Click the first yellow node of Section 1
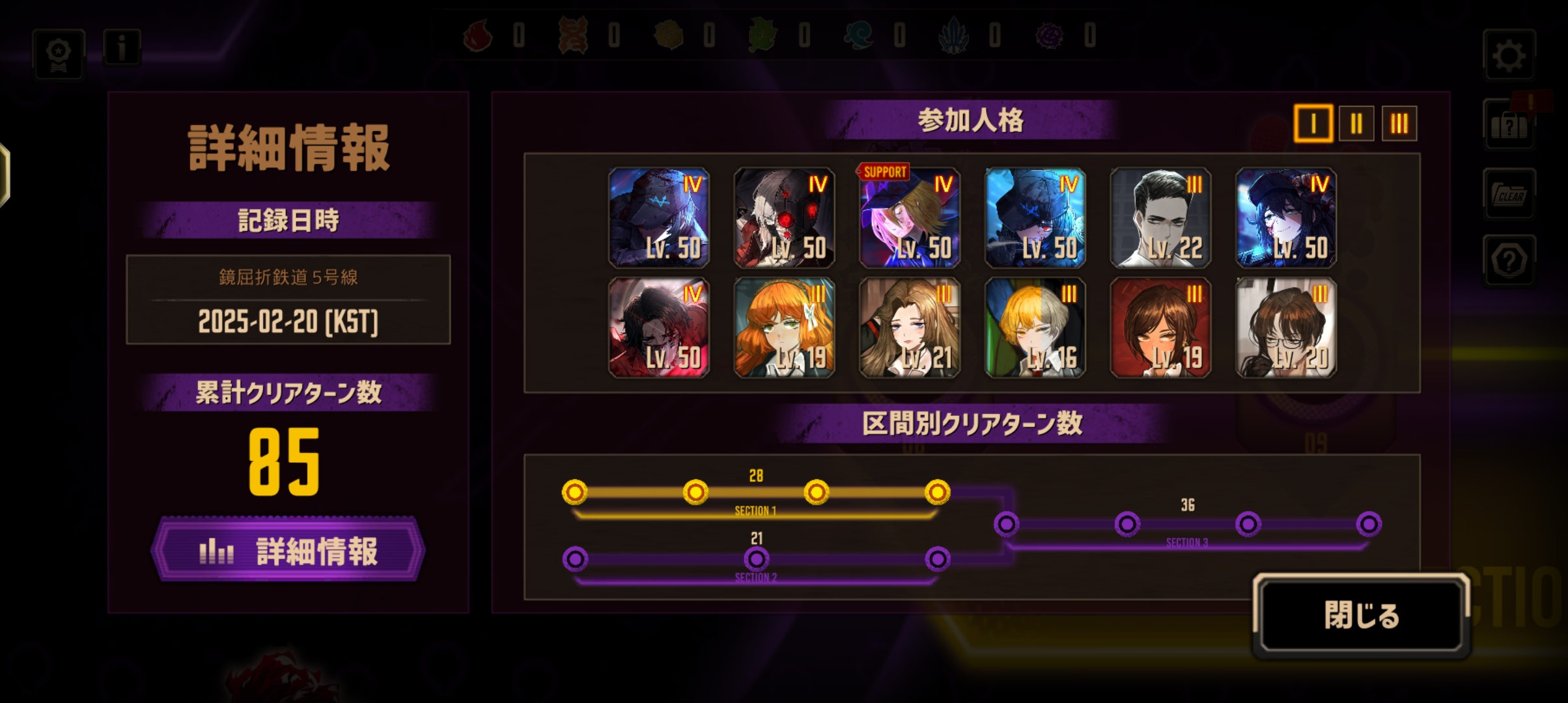Screen dimensions: 1568x703 [574, 492]
